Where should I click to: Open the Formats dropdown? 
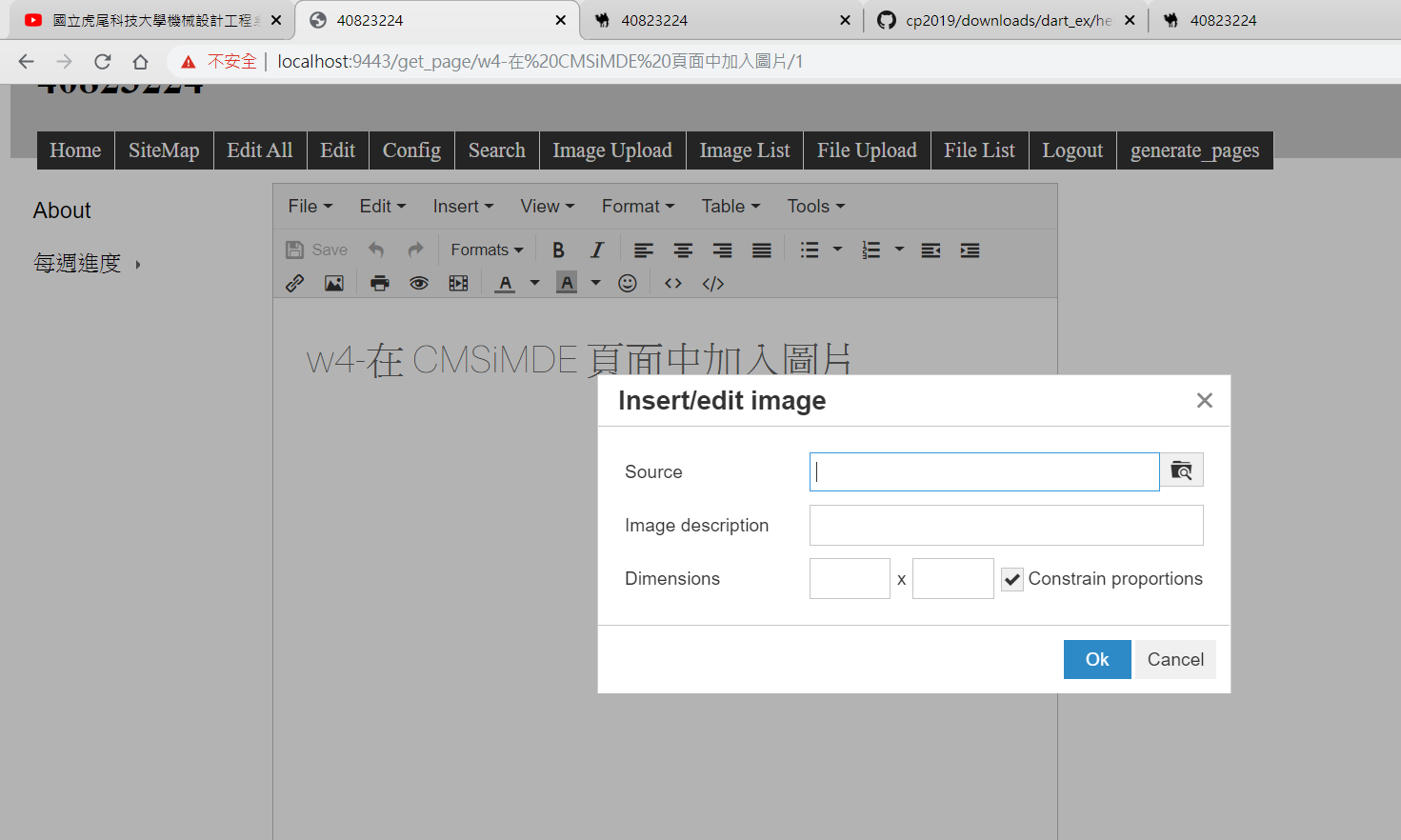[x=487, y=250]
